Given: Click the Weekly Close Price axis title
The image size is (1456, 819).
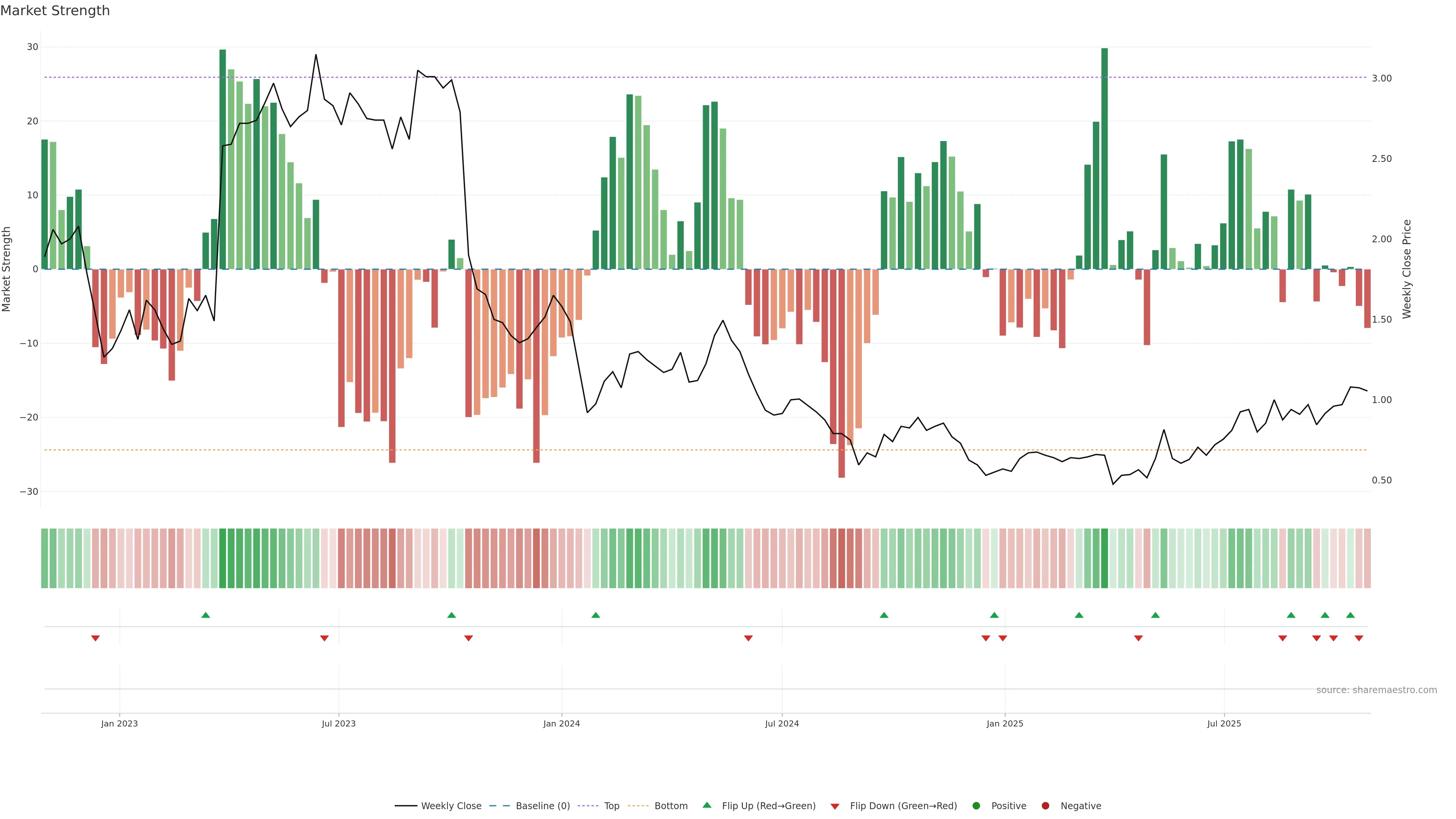Looking at the screenshot, I should point(1407,269).
